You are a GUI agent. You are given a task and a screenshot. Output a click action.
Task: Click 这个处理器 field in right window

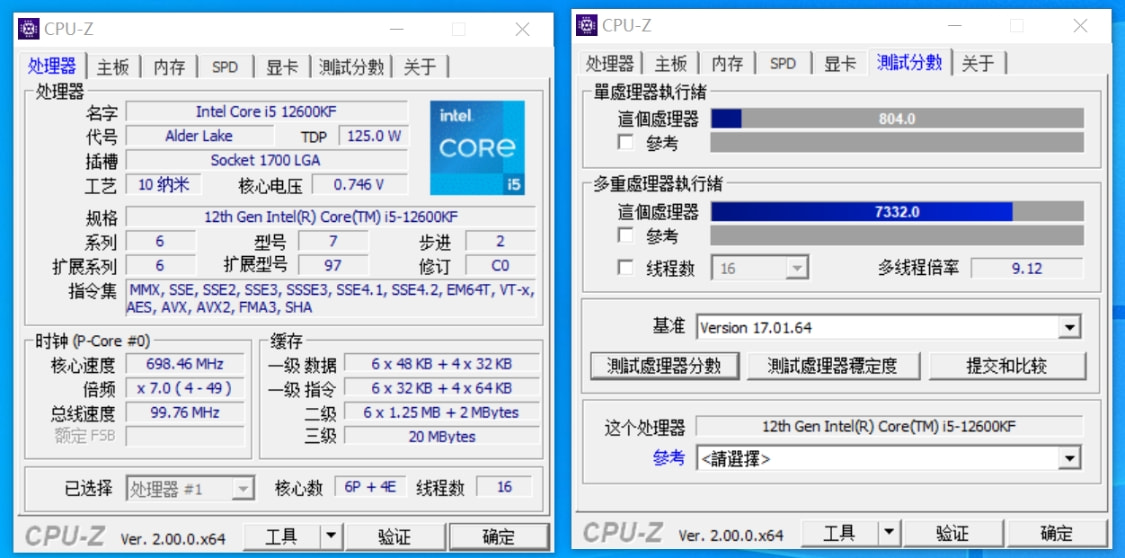coord(889,426)
